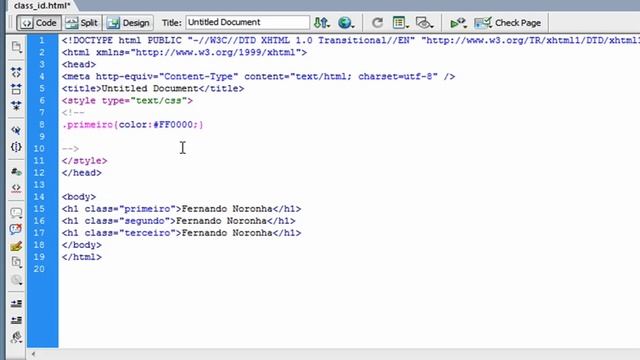This screenshot has height=360, width=640.
Task: Click the h1 line with class 'segundo'
Action: 178,221
